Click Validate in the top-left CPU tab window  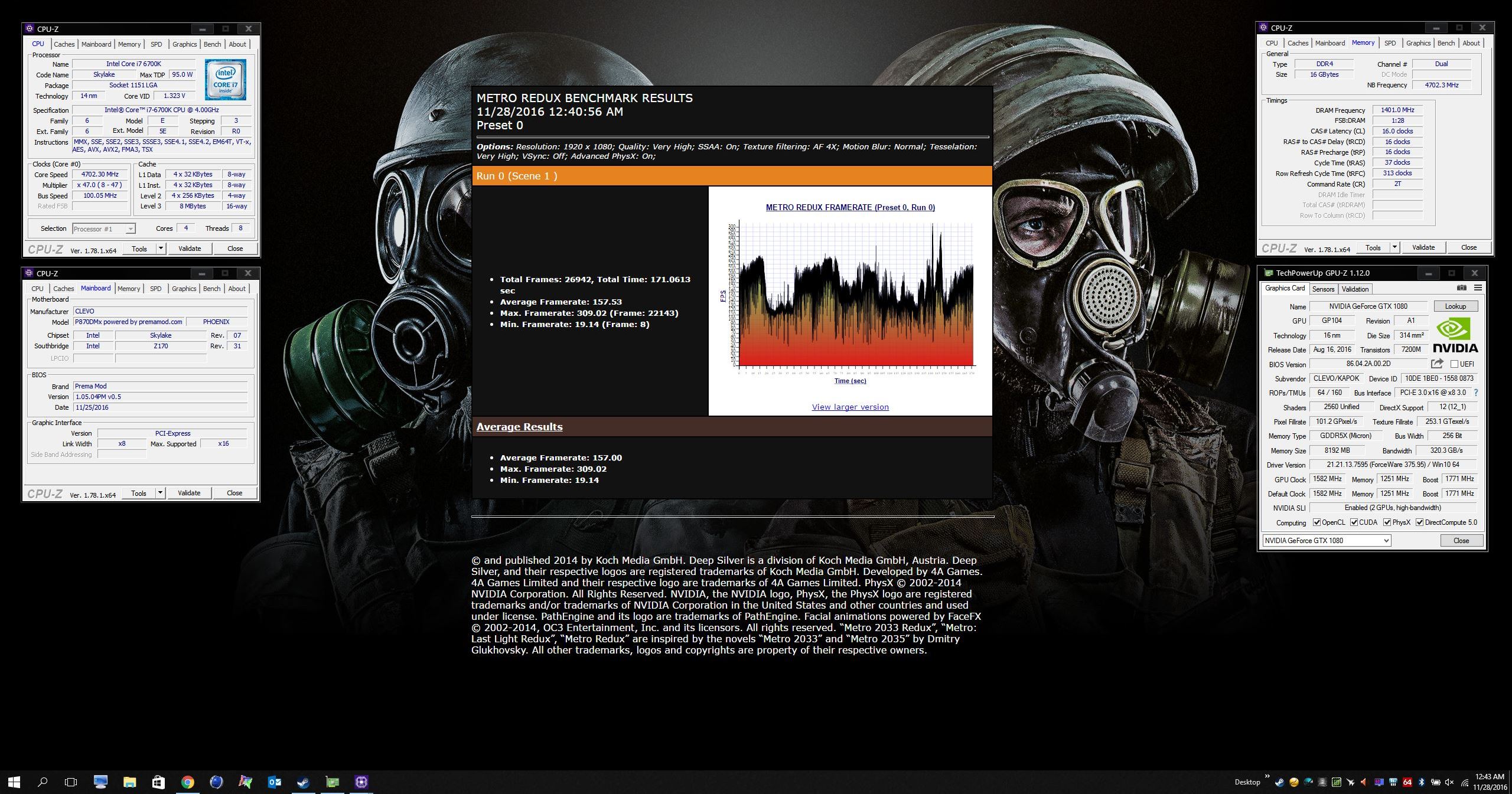tap(190, 249)
